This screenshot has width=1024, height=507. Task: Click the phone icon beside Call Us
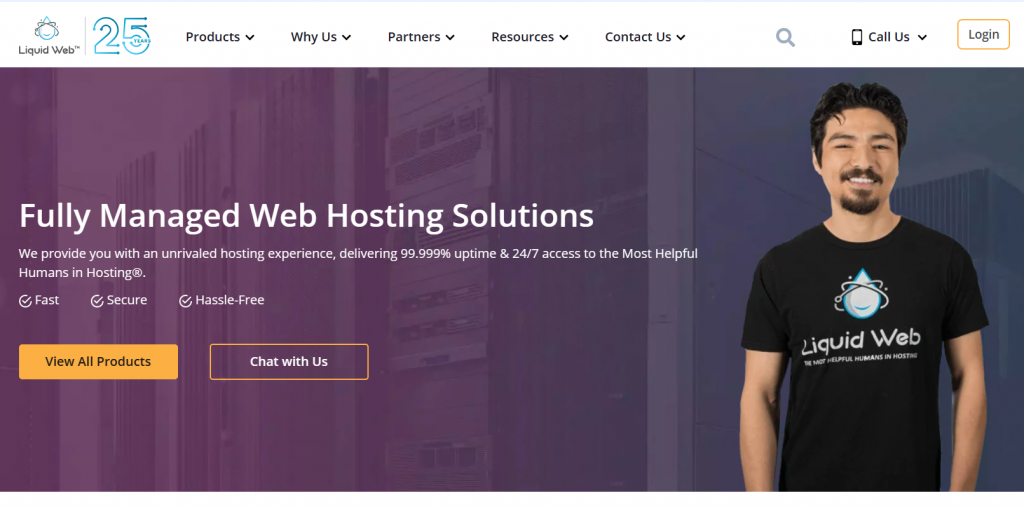(x=856, y=37)
